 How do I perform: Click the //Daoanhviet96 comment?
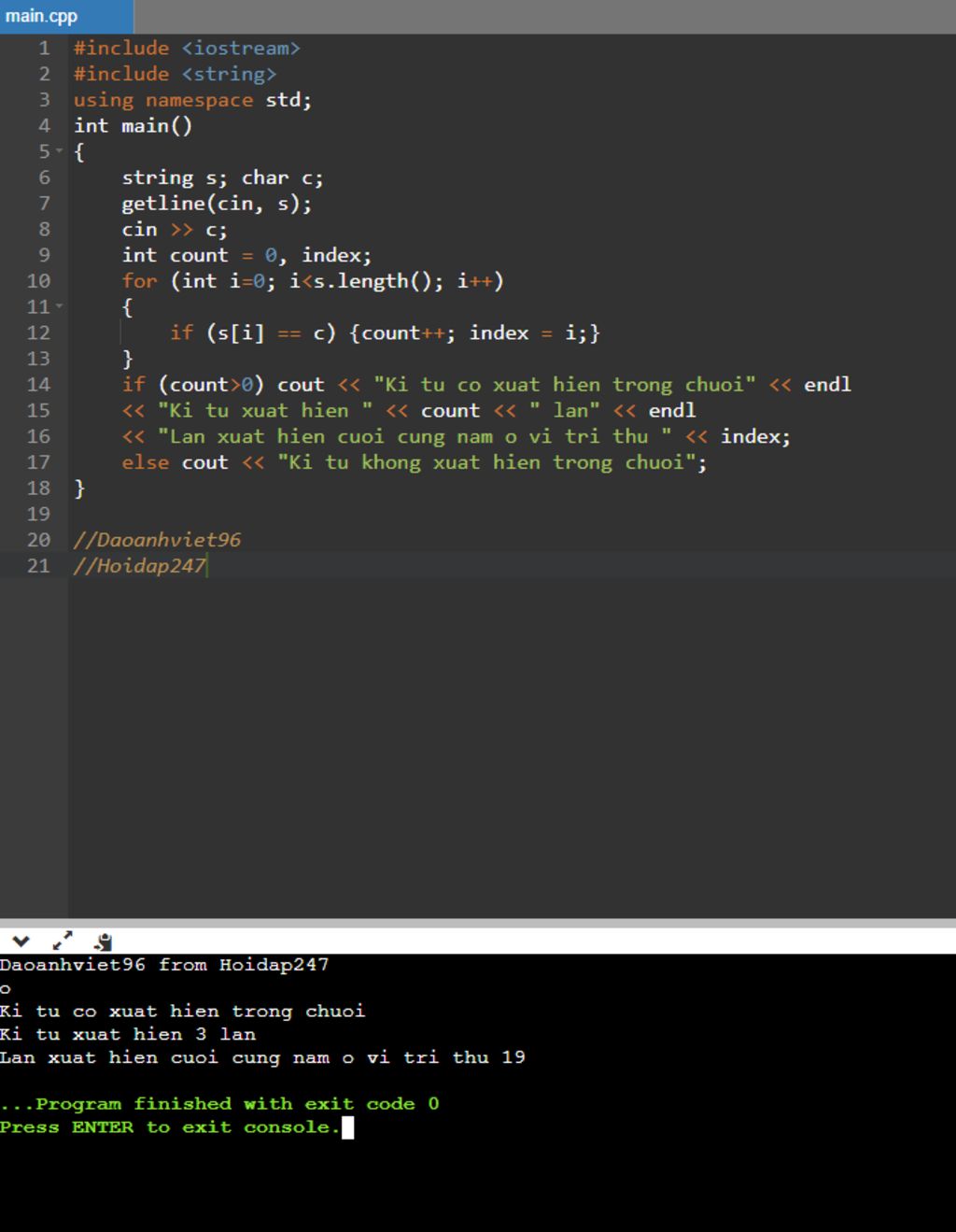tap(157, 540)
